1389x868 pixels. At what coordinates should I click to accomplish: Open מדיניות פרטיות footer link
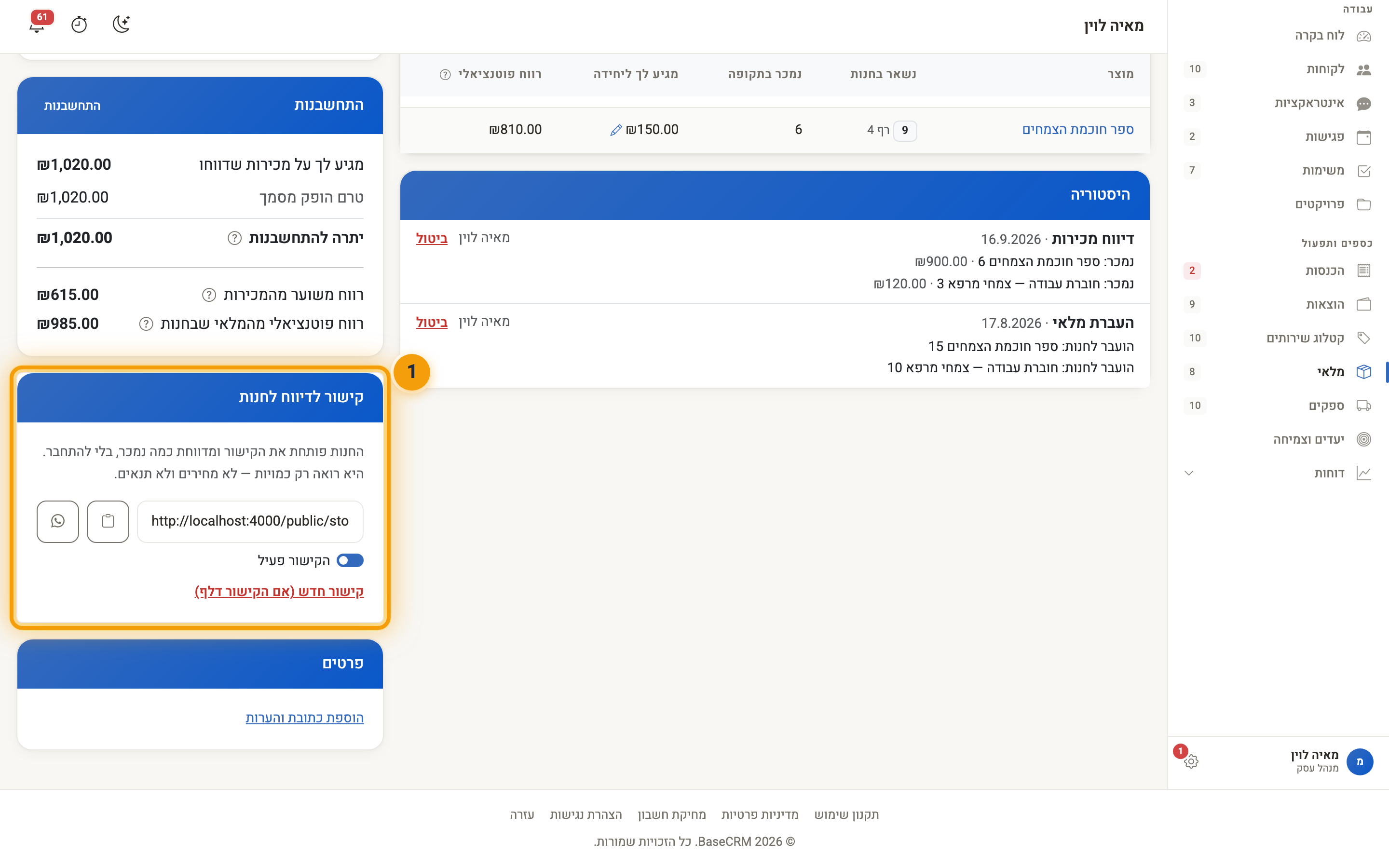760,814
